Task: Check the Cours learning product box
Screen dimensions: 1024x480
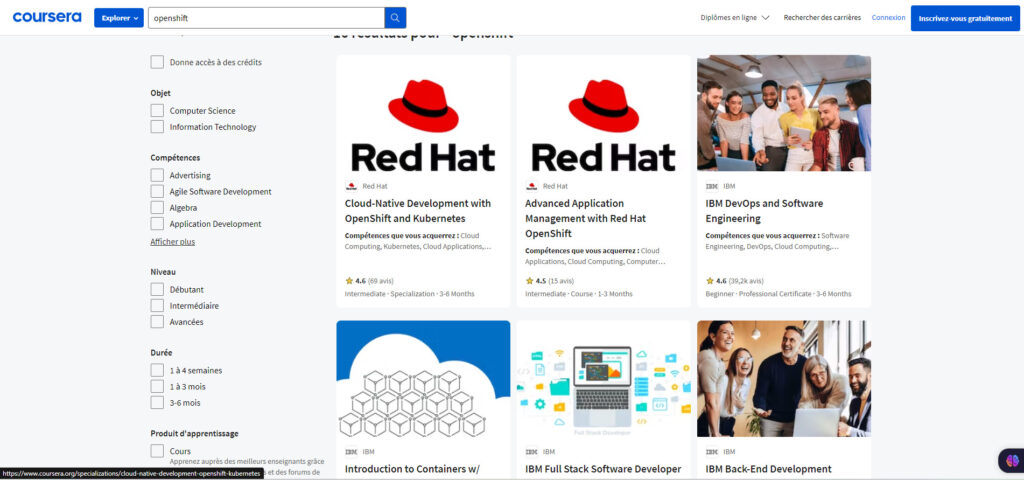Action: pyautogui.click(x=157, y=451)
